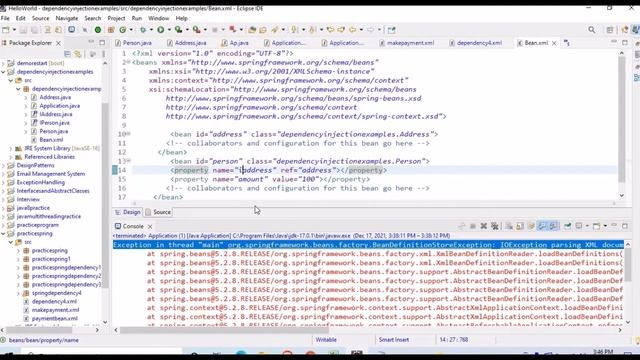This screenshot has height=360, width=640.
Task: Click Display Selected Console monitor icon
Action: point(579,226)
